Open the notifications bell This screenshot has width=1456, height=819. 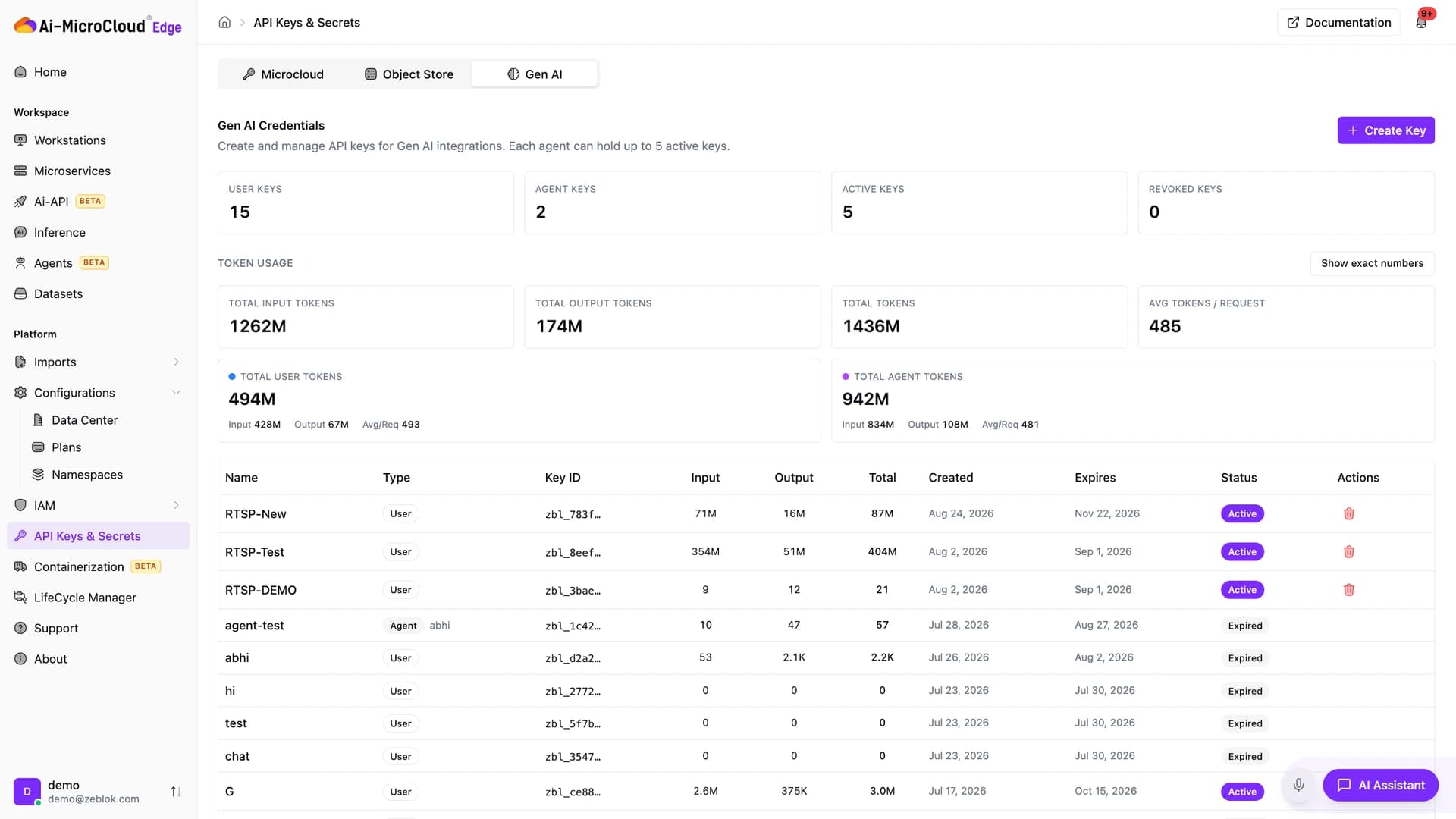(1422, 22)
